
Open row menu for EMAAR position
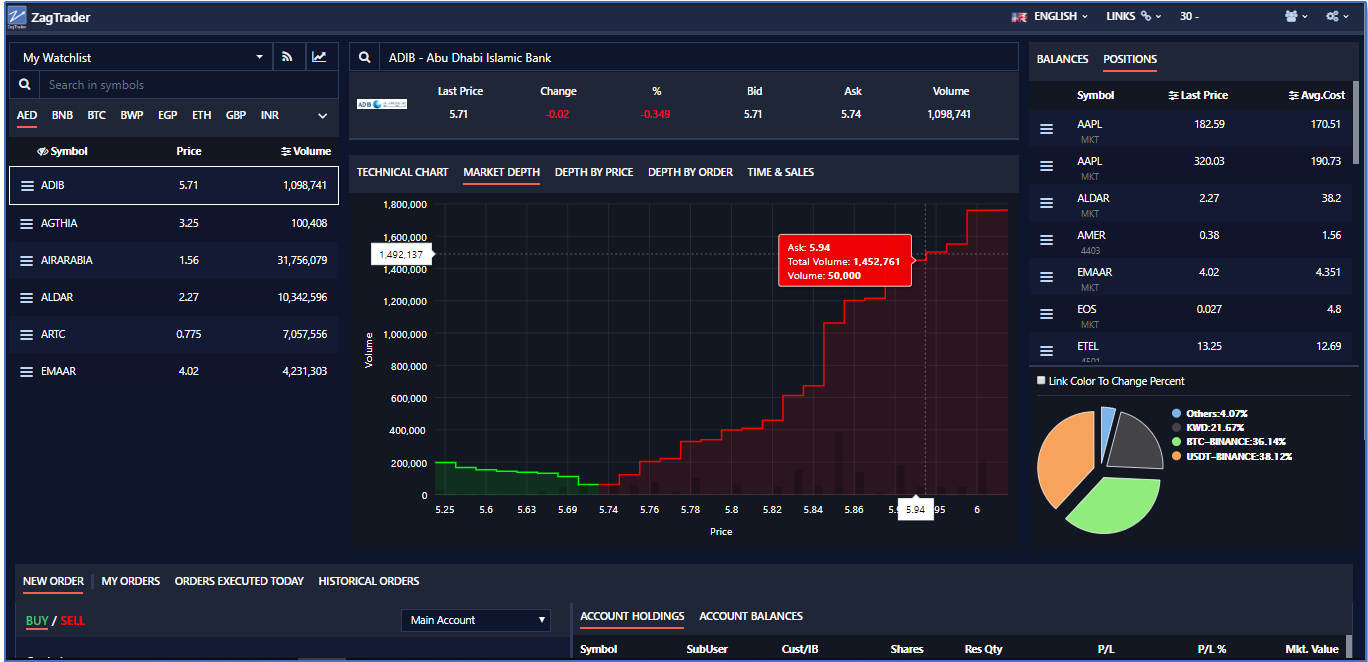(1047, 277)
